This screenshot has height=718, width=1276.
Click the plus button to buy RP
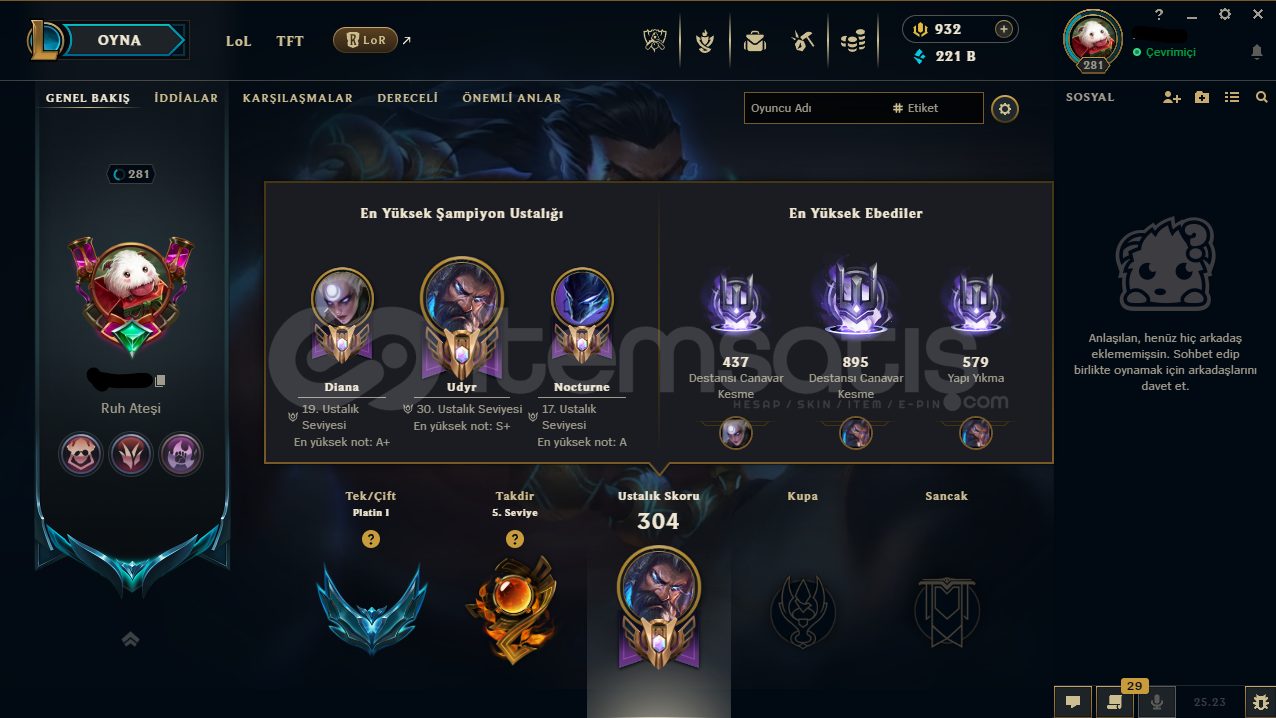click(x=1003, y=29)
